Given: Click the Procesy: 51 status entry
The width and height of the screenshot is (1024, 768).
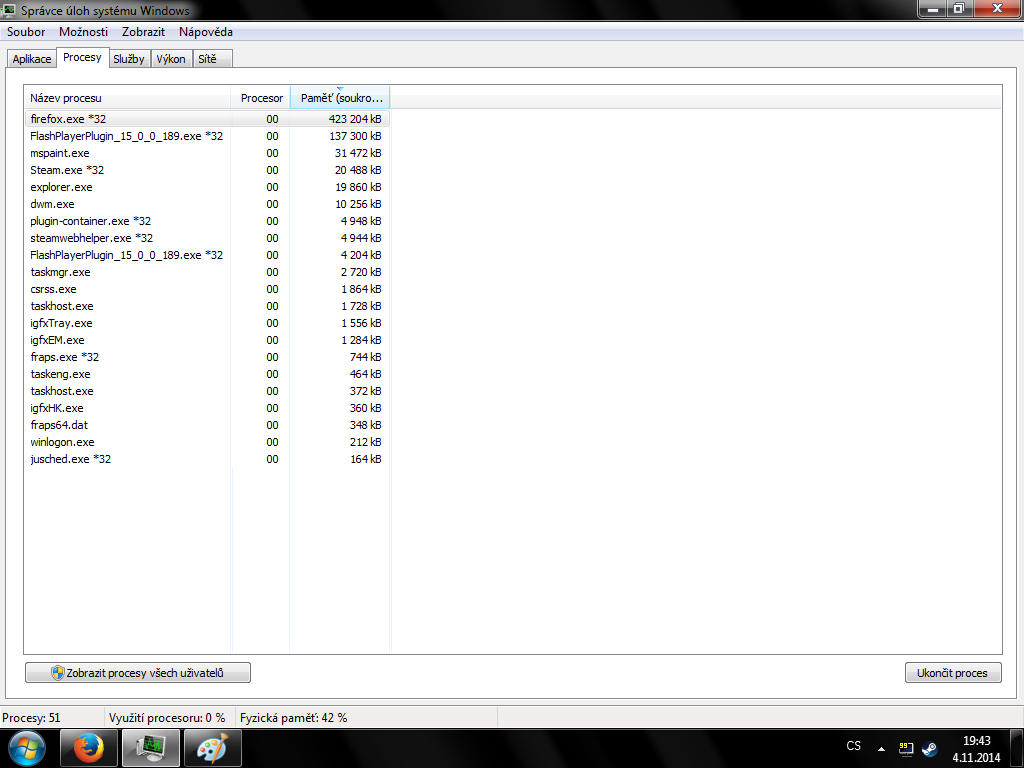Looking at the screenshot, I should [31, 718].
